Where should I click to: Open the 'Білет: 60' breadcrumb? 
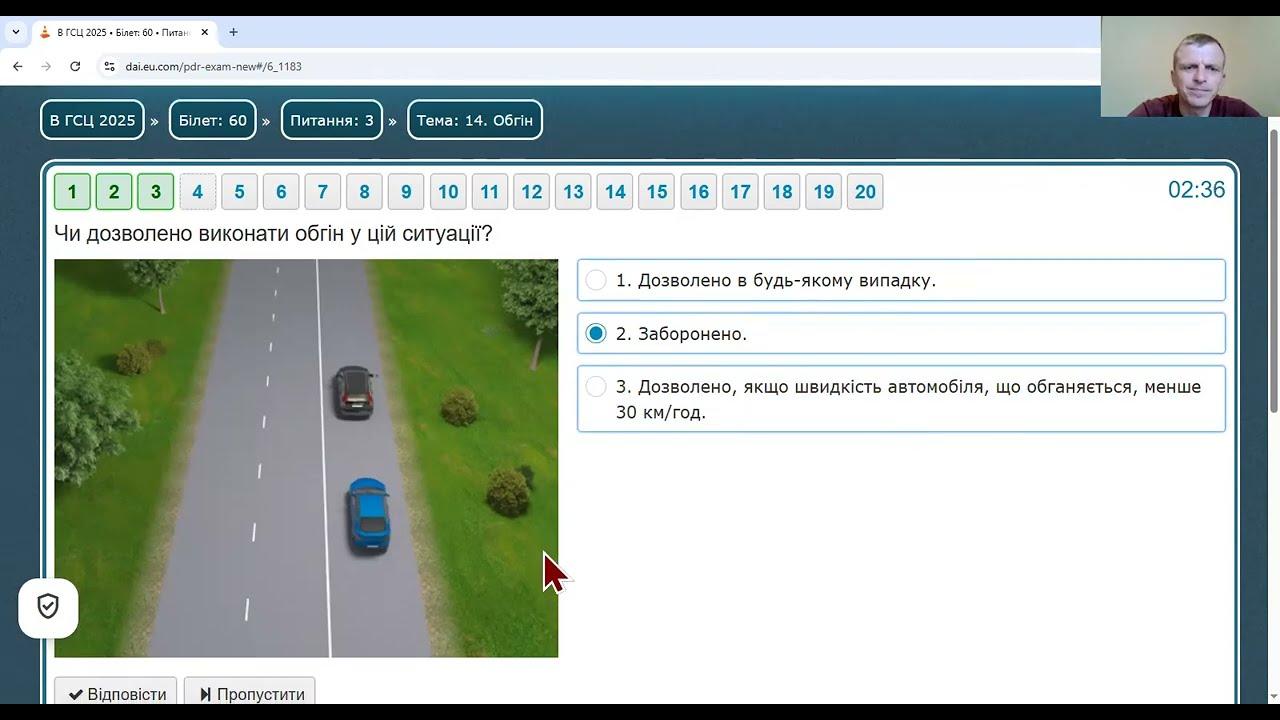pyautogui.click(x=212, y=120)
